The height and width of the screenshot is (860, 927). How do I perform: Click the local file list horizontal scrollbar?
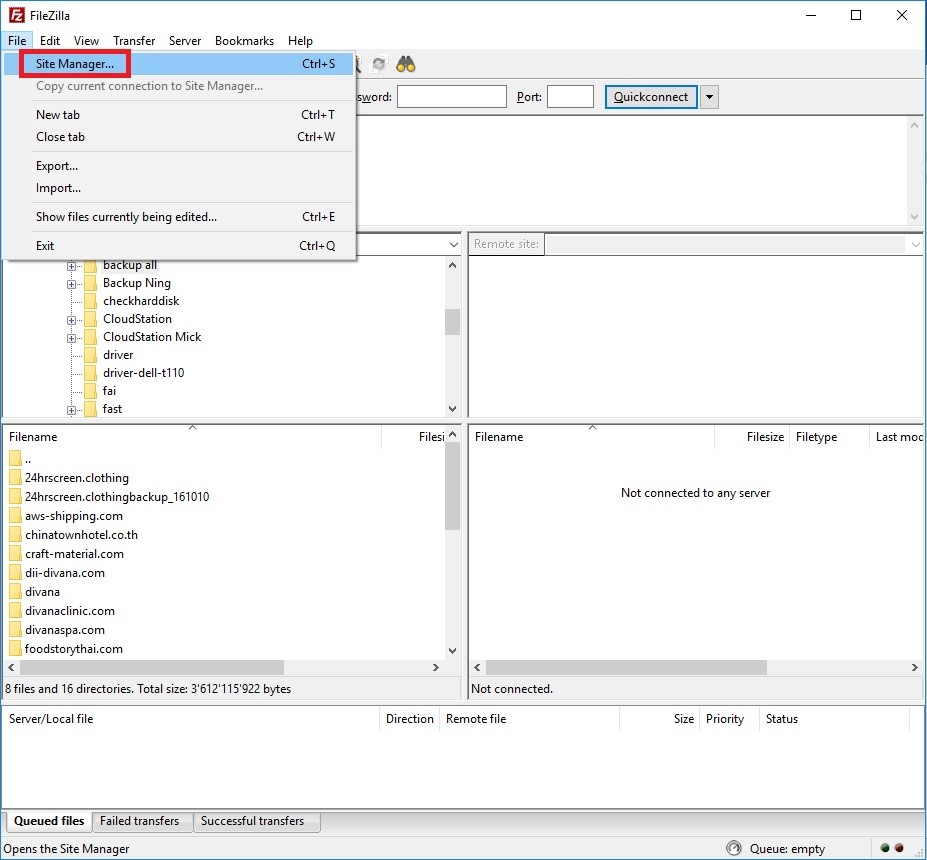pos(152,667)
